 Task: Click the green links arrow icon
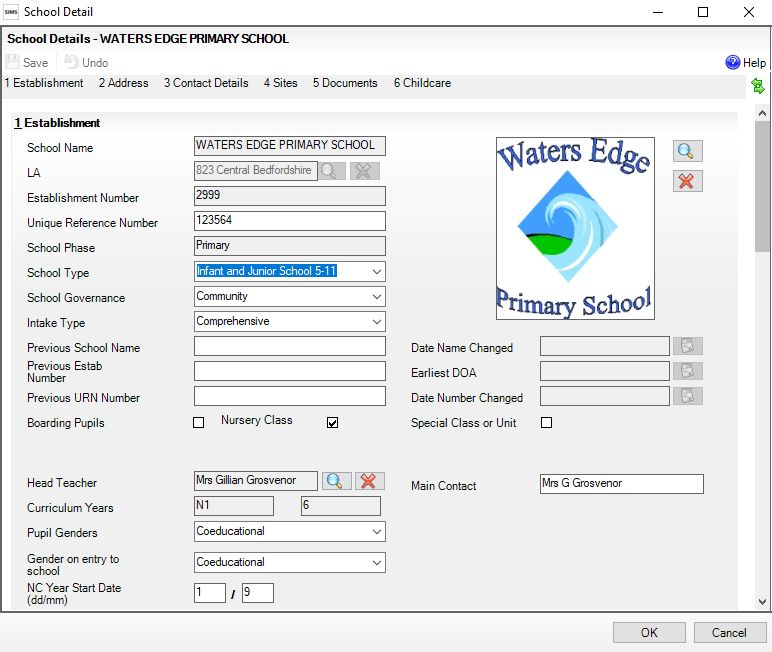758,86
